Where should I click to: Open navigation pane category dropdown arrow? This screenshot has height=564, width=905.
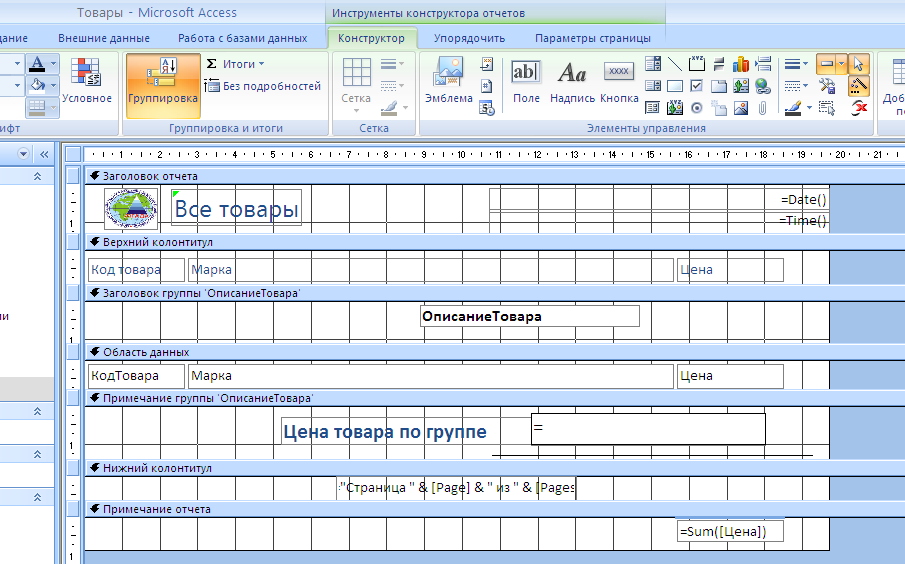(23, 154)
